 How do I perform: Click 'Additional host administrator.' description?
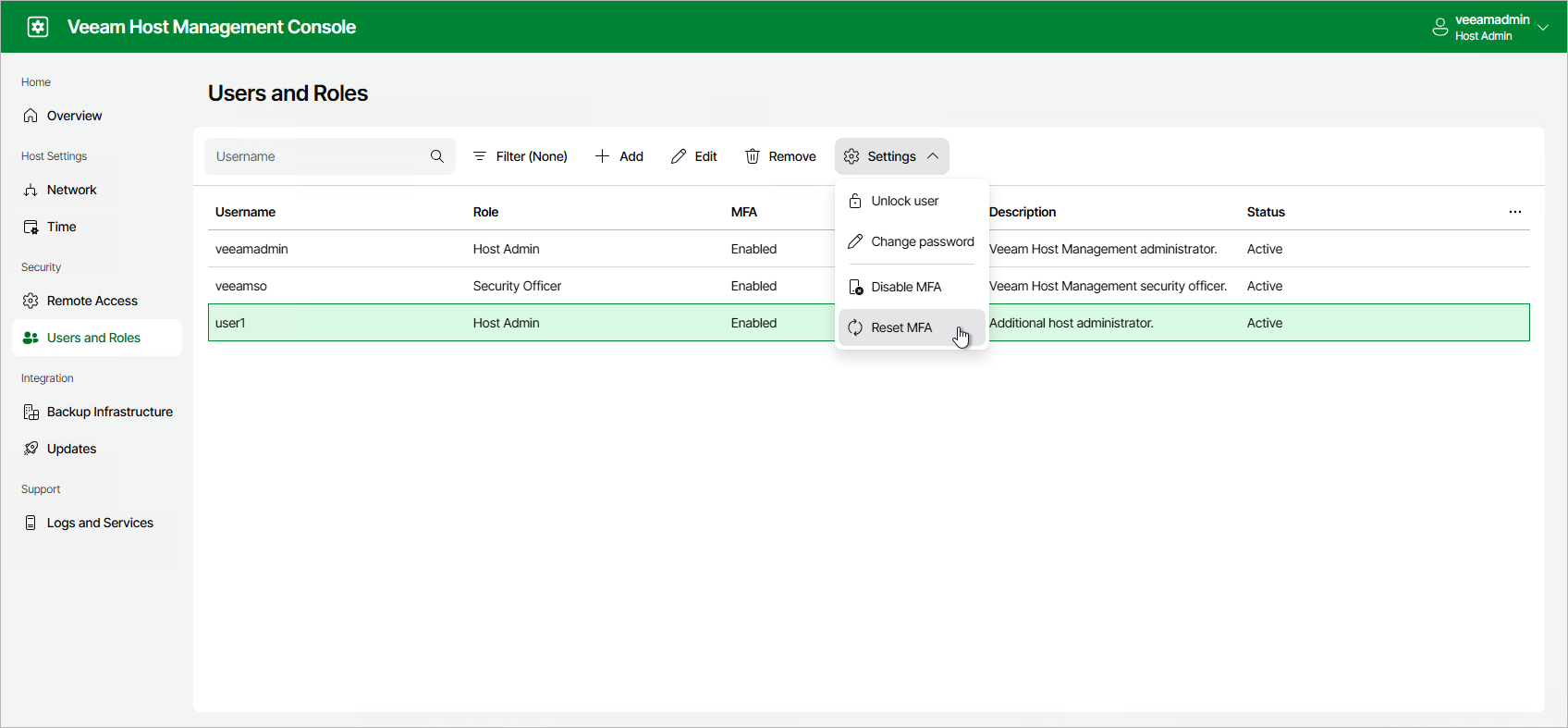point(1071,323)
